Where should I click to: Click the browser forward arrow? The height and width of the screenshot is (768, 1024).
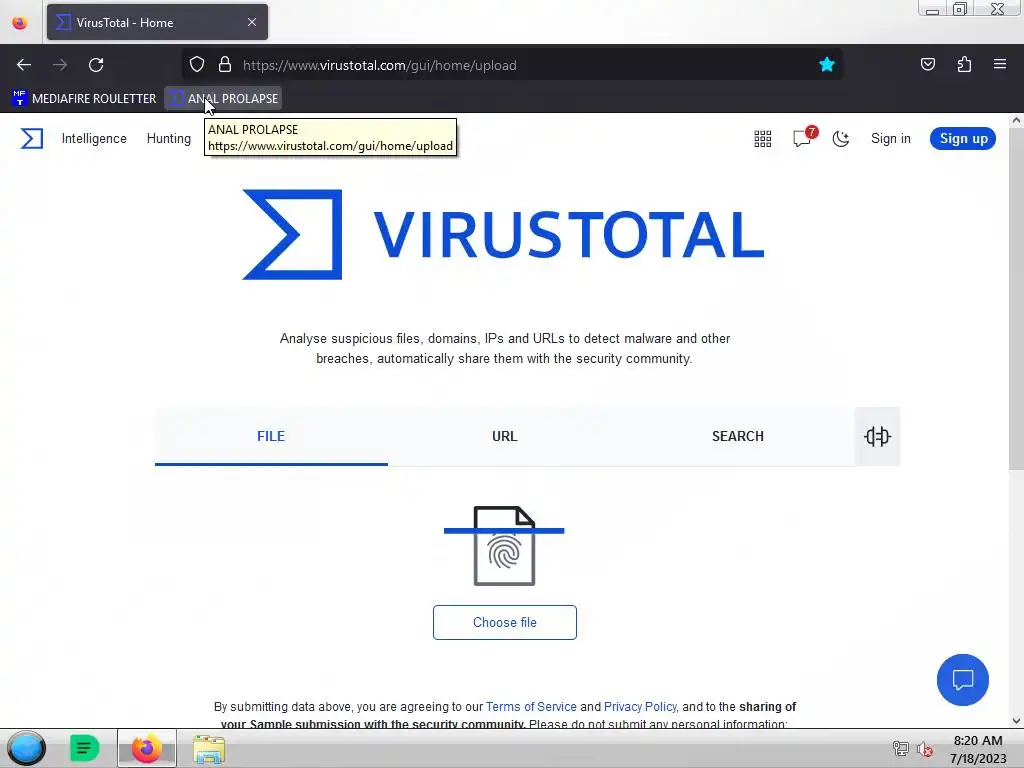click(60, 65)
